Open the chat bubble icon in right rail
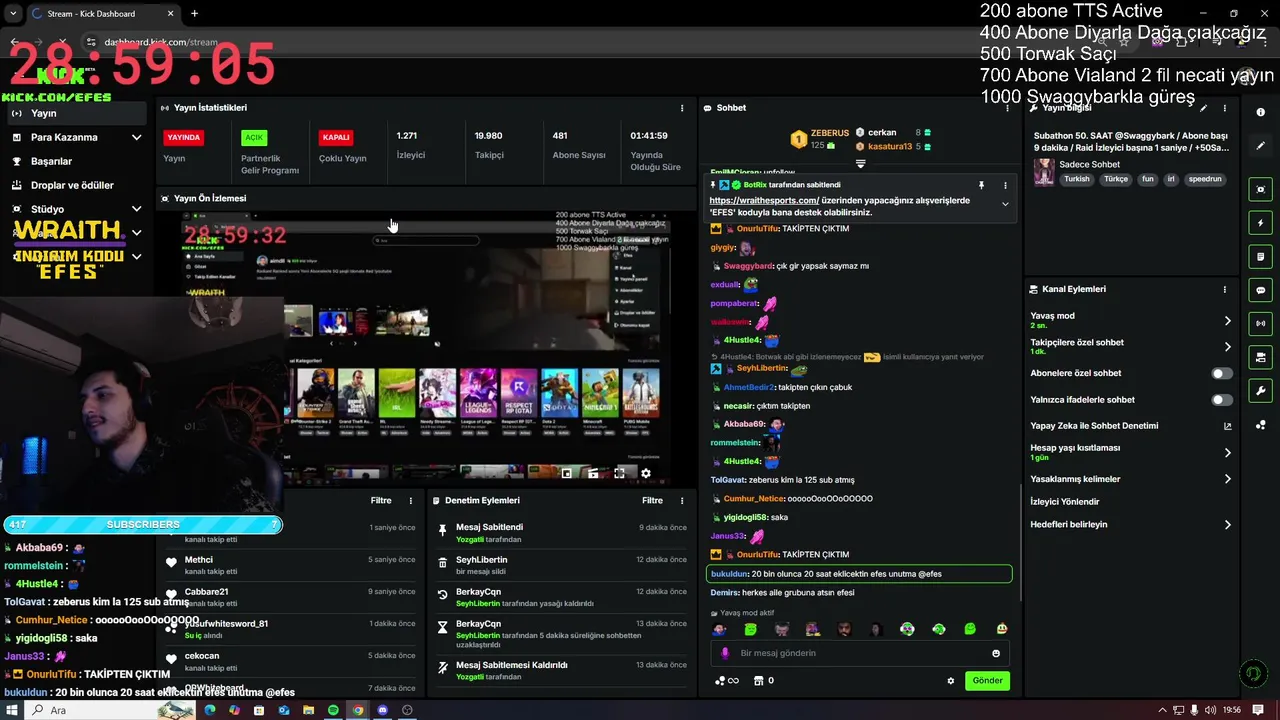 1261,290
